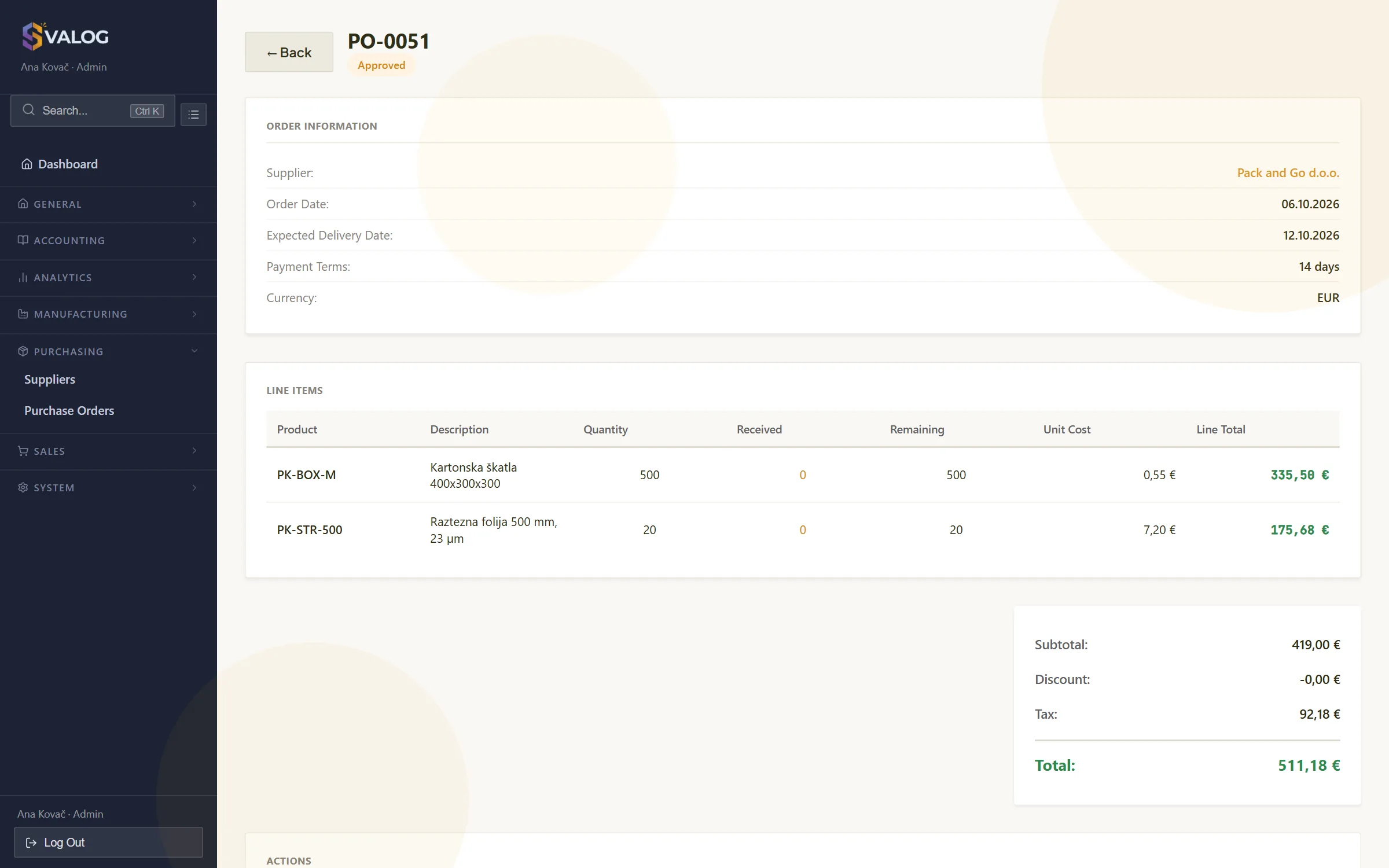This screenshot has height=868, width=1389.
Task: Open the General menu section
Action: pos(108,204)
